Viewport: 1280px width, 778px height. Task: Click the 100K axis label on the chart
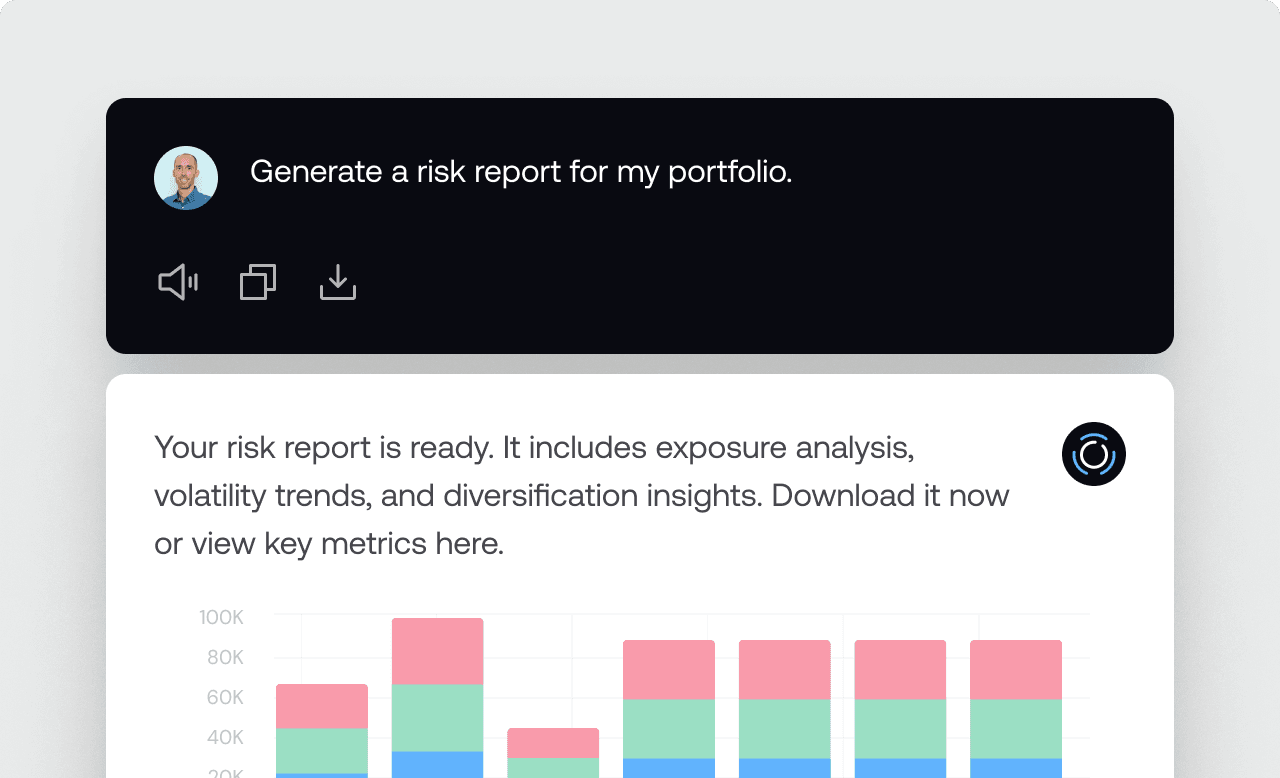pyautogui.click(x=220, y=617)
